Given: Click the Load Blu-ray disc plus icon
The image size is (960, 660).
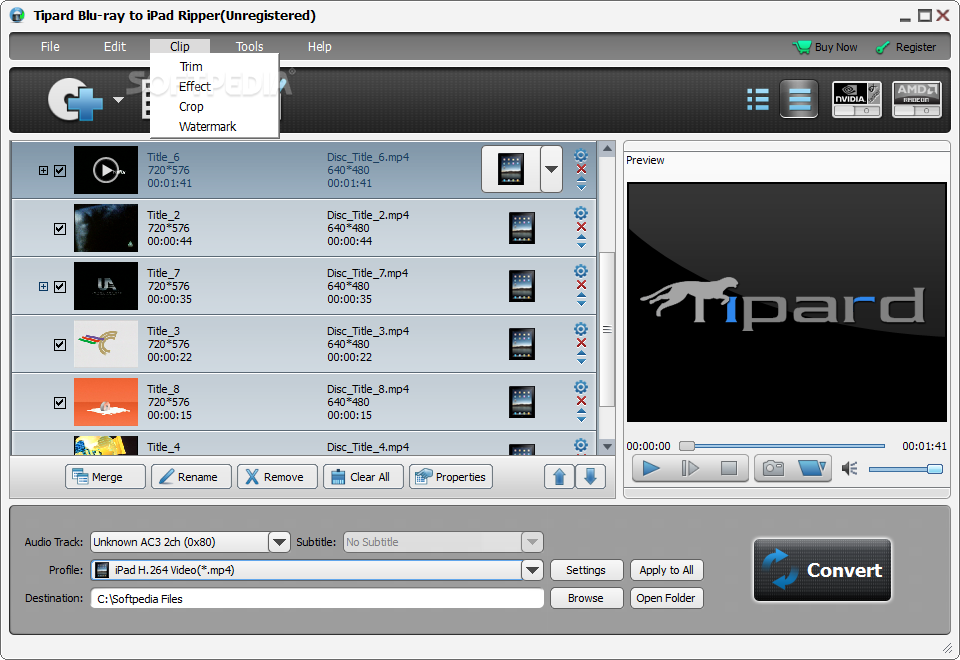Looking at the screenshot, I should tap(75, 99).
